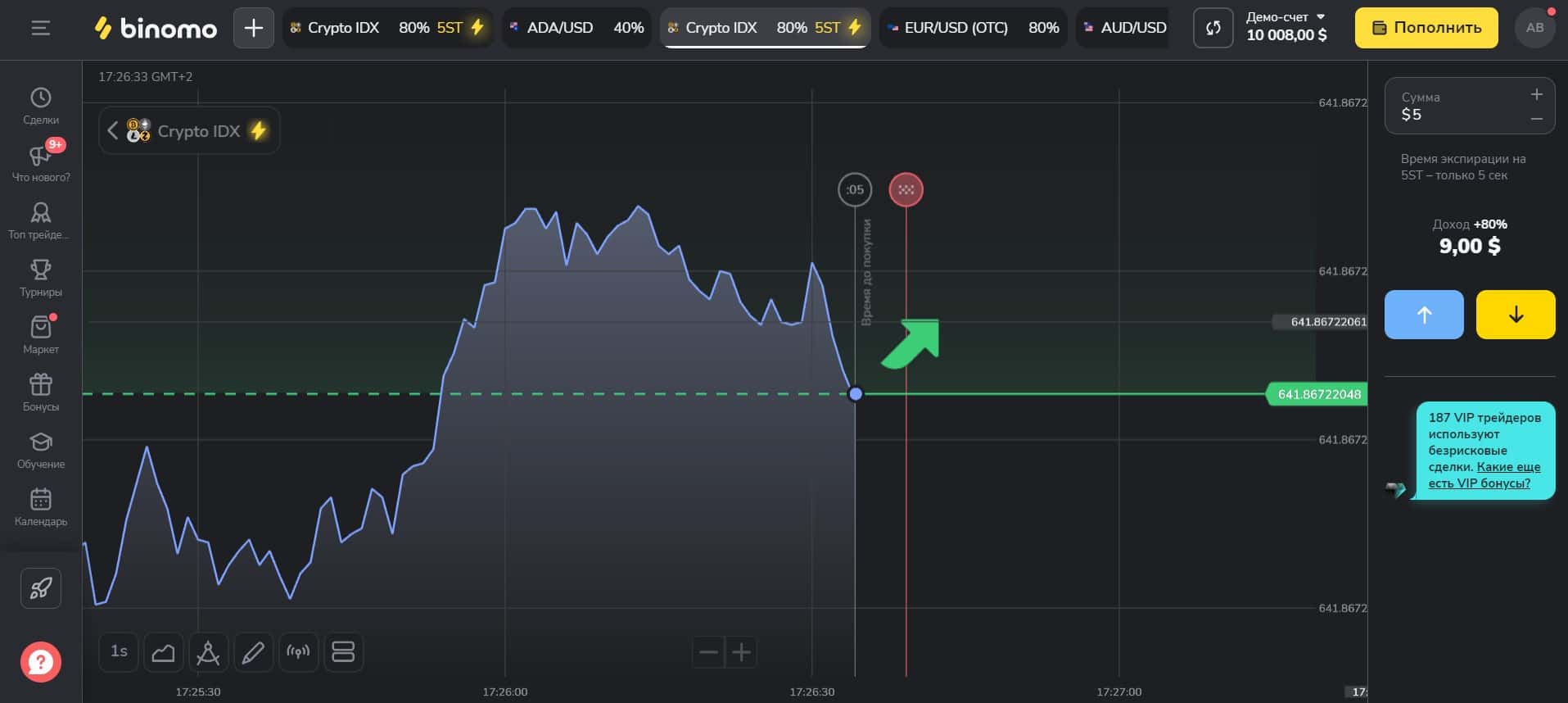Image resolution: width=1568 pixels, height=703 pixels.
Task: Change the 1s chart timeframe
Action: coord(120,652)
